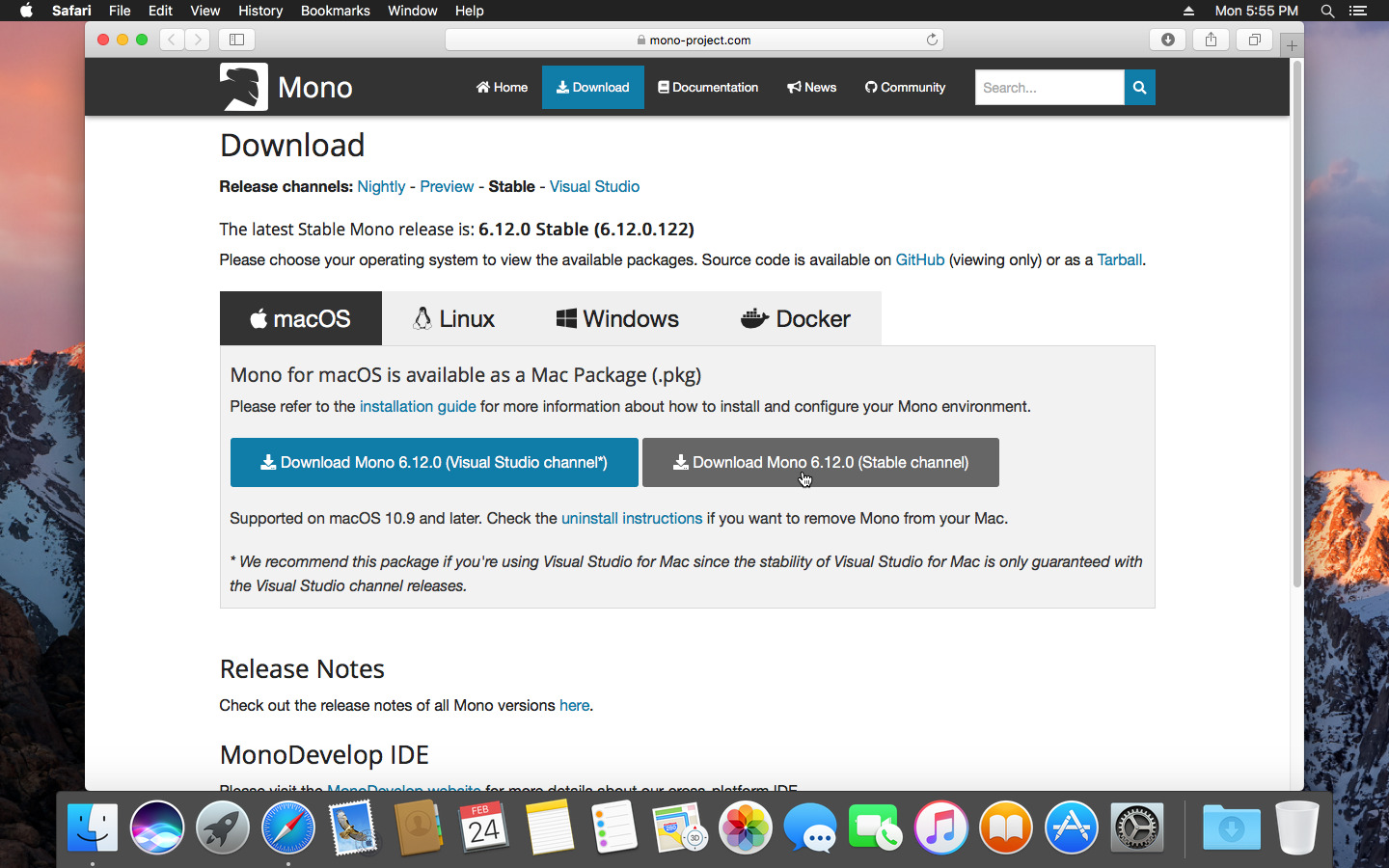Select the Windows download tab
Image resolution: width=1389 pixels, height=868 pixels.
(617, 319)
